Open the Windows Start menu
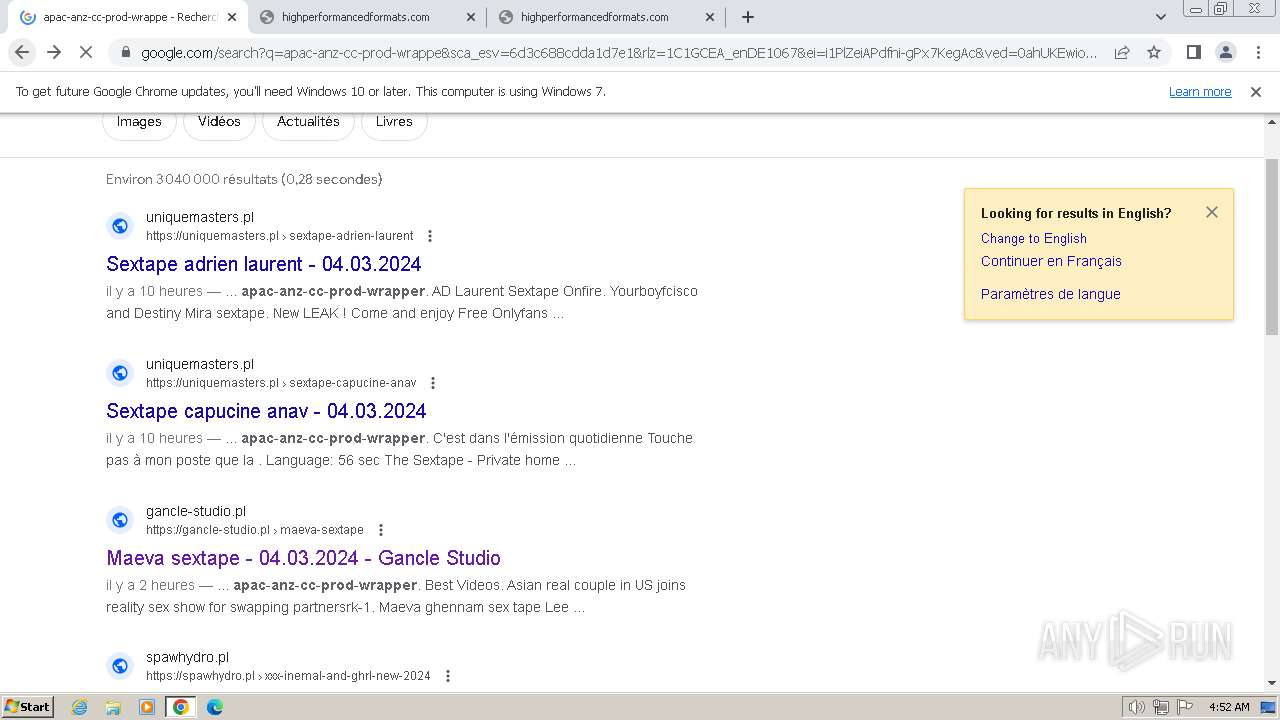The image size is (1280, 720). click(28, 707)
